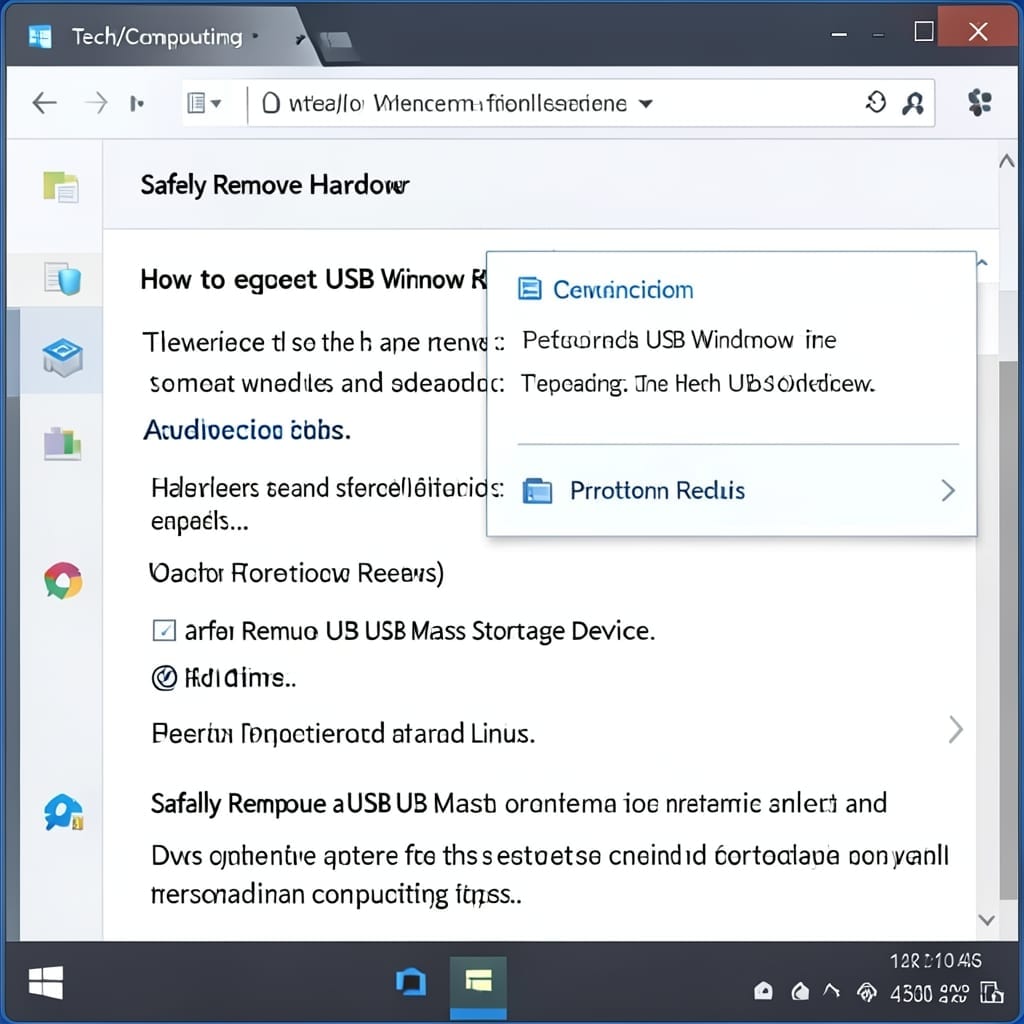
Task: Open the Prrottonn Reduis menu entry
Action: click(x=731, y=490)
